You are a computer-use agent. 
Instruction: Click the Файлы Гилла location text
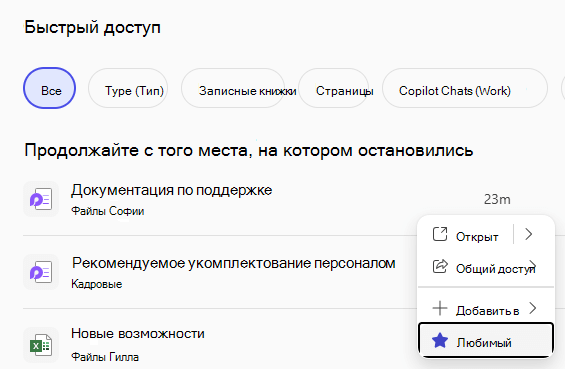105,357
